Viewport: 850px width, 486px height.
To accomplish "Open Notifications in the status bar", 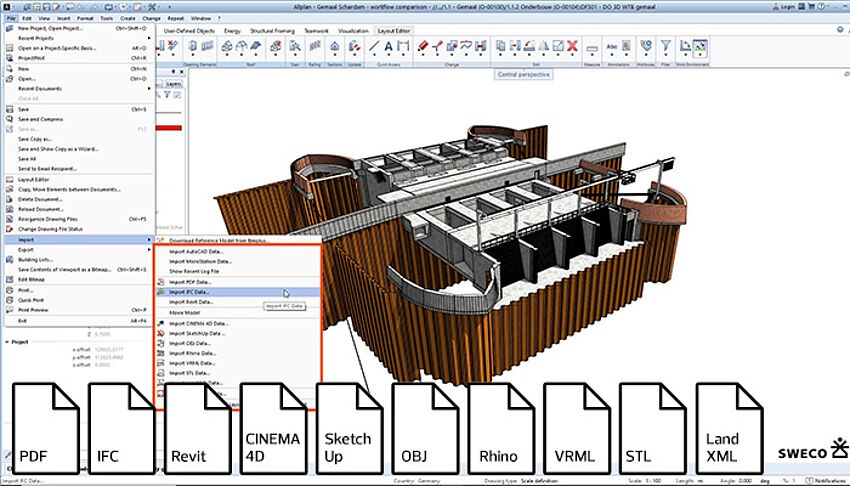I will (823, 480).
